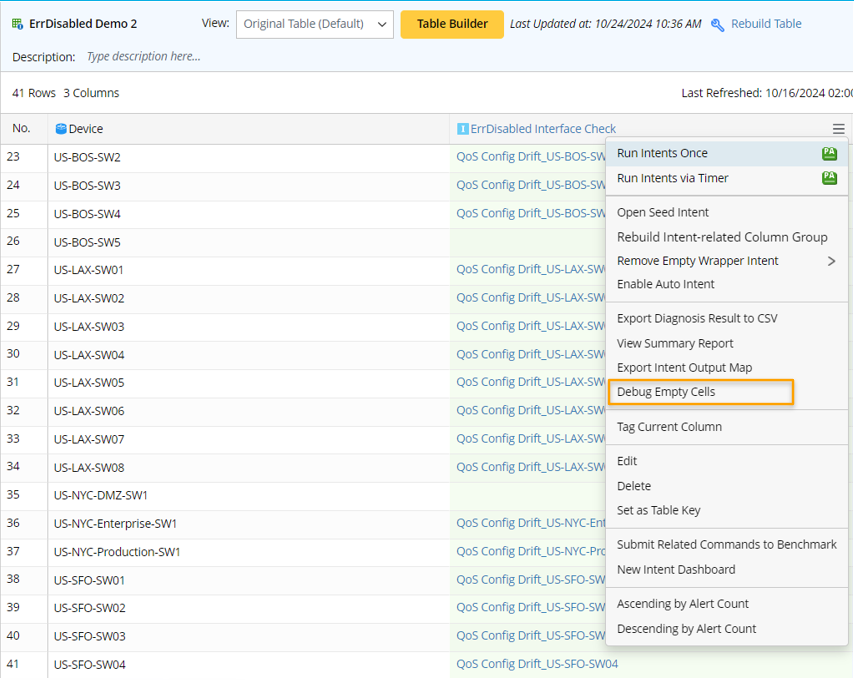This screenshot has height=680, width=854.
Task: Select the US-NYC-DMZ-SW1 device cell
Action: [101, 495]
